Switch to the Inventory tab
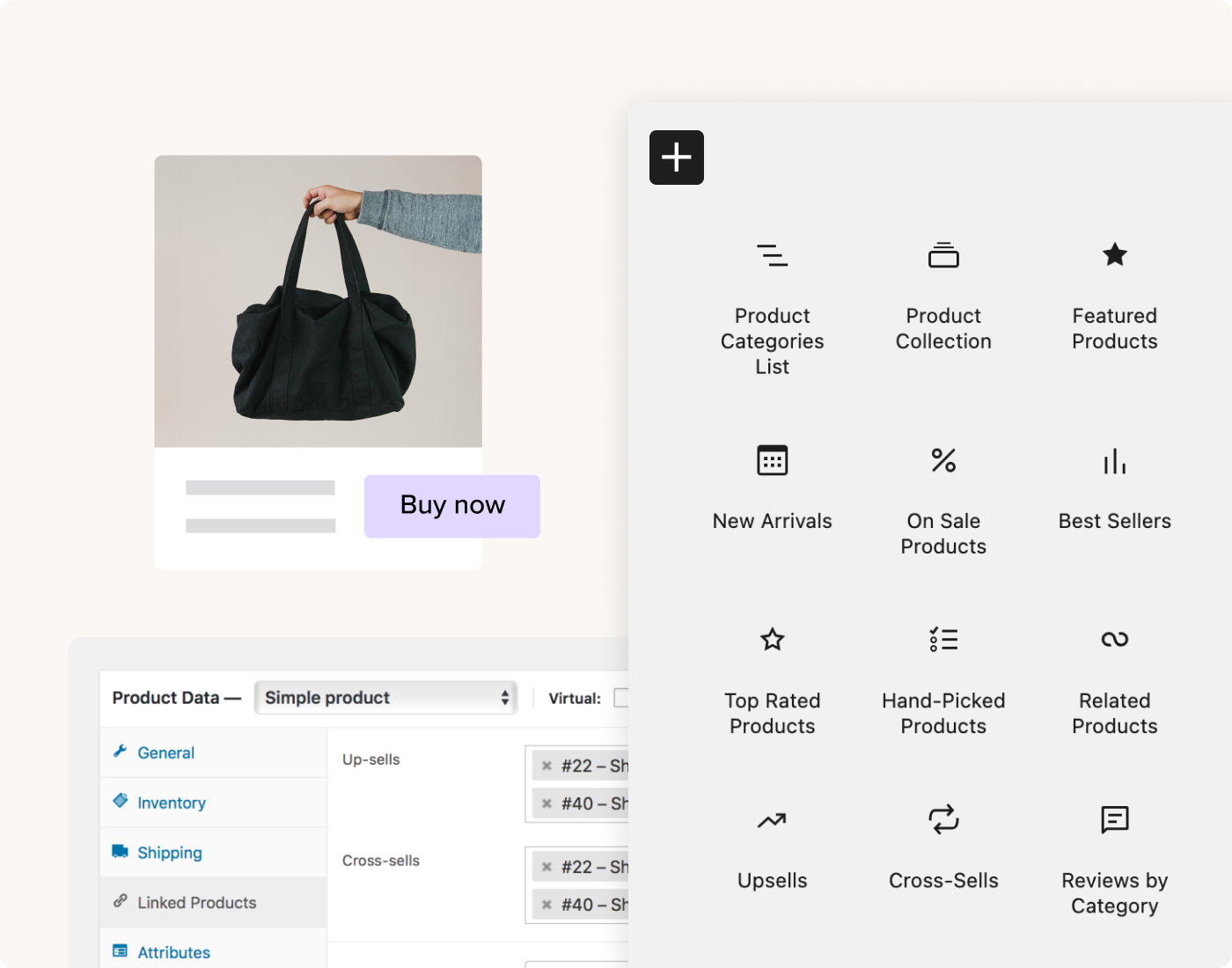 point(172,803)
